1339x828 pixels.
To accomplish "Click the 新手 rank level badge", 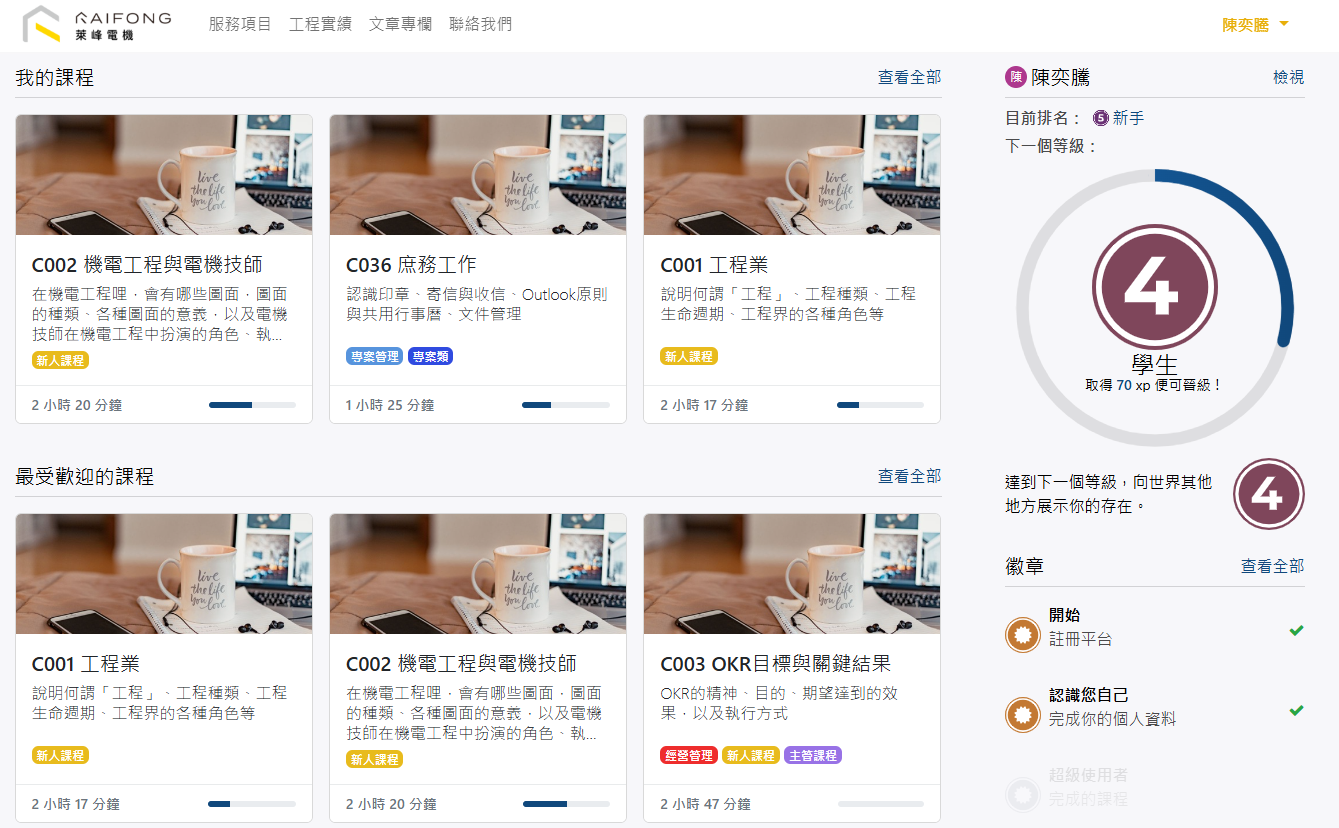I will coord(1101,118).
